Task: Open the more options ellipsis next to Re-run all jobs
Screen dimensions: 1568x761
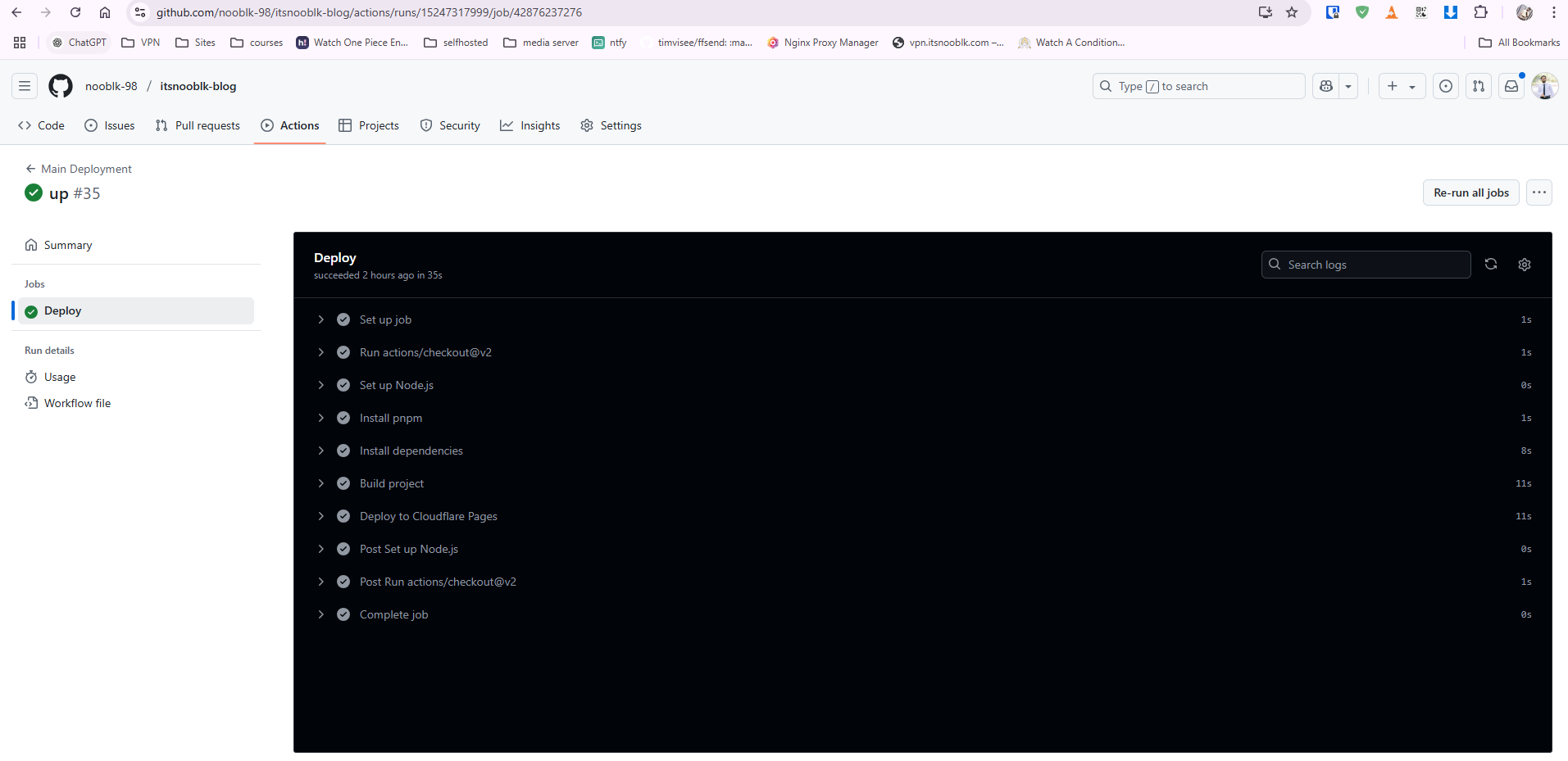Action: [1538, 193]
